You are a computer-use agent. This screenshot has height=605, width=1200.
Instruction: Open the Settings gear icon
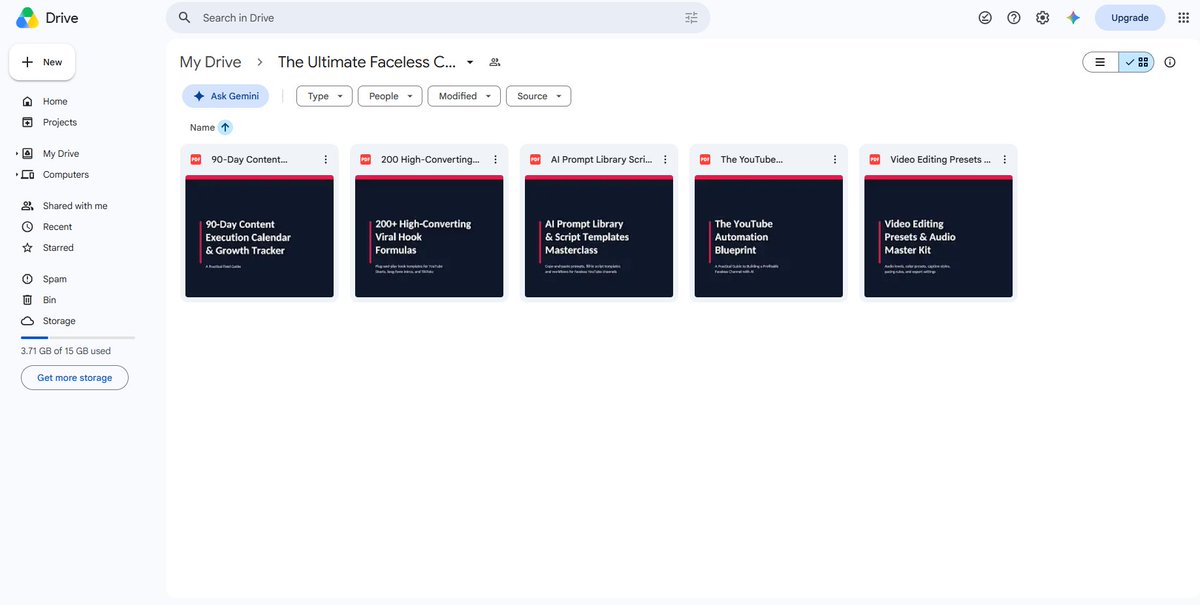(x=1043, y=17)
